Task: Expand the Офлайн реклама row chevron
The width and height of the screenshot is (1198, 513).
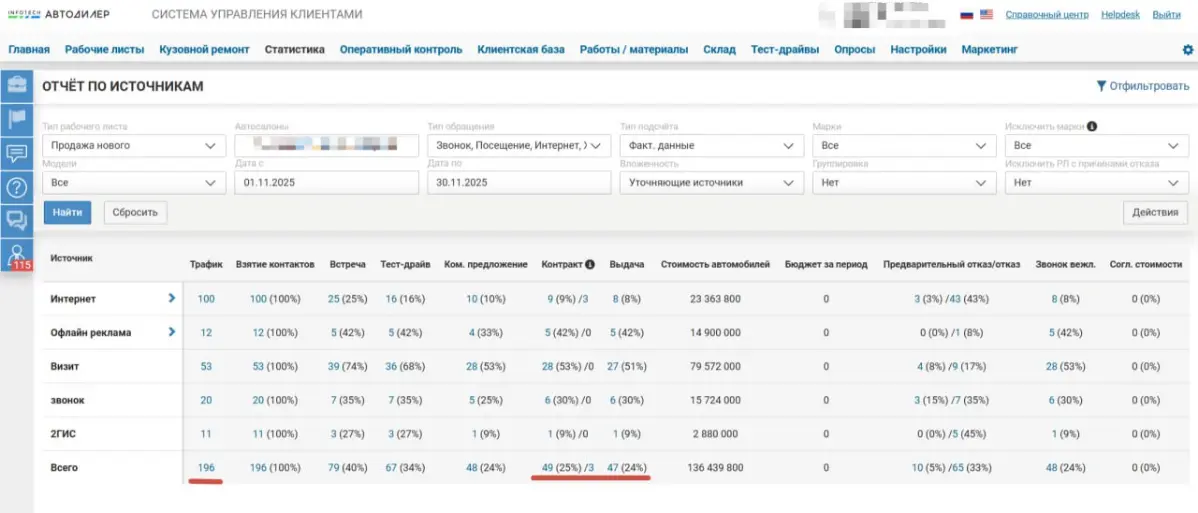Action: [x=172, y=332]
